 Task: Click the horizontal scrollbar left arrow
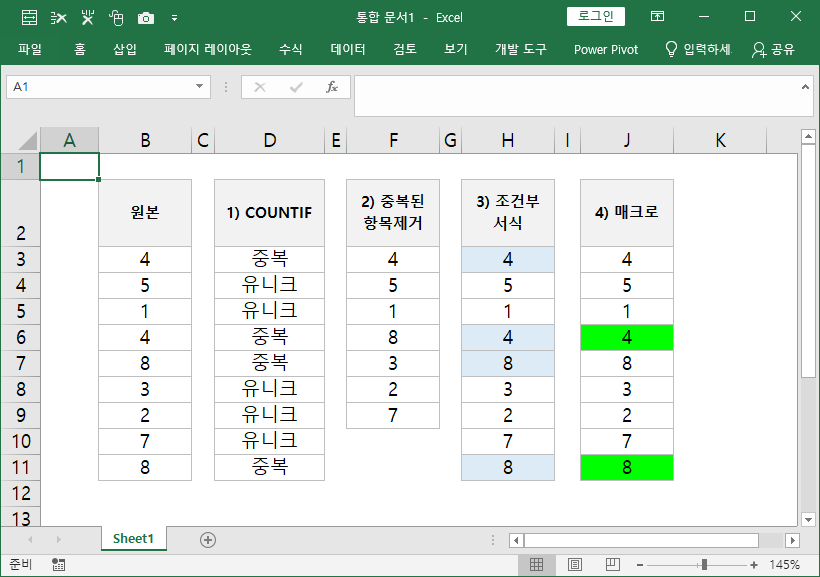[517, 540]
